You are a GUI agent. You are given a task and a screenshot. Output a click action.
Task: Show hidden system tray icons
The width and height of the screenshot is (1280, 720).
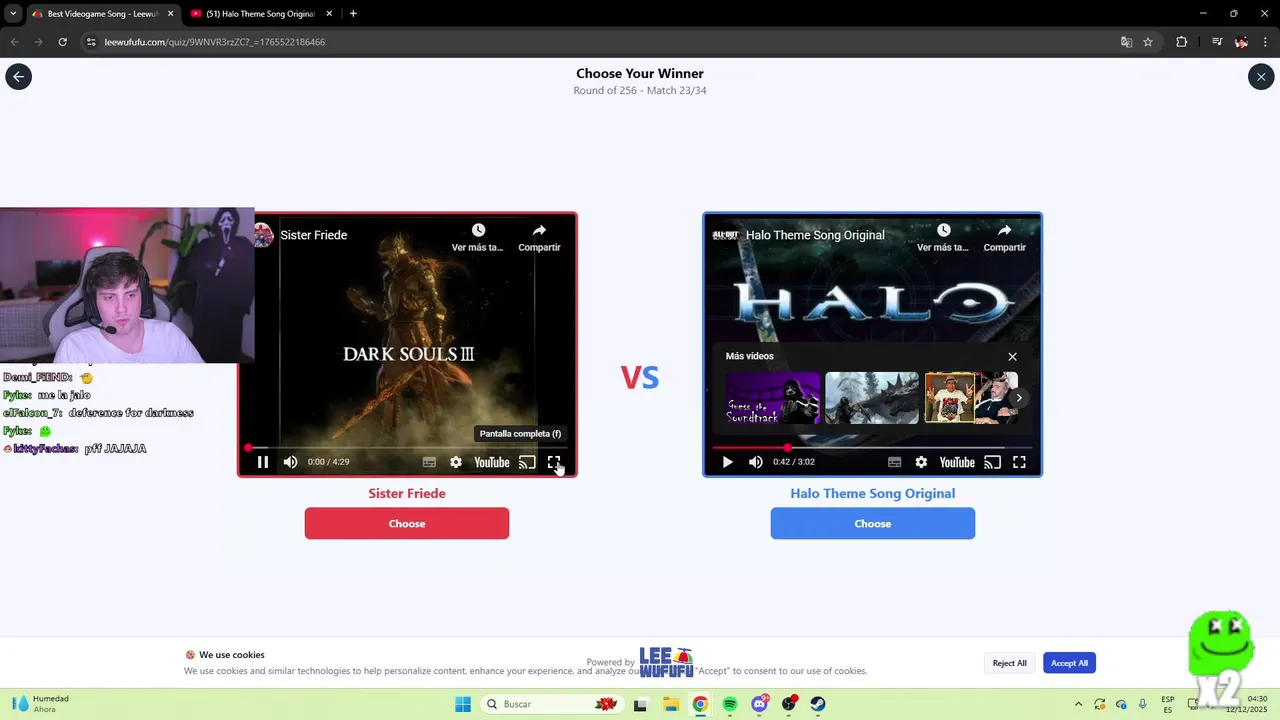click(x=1078, y=704)
